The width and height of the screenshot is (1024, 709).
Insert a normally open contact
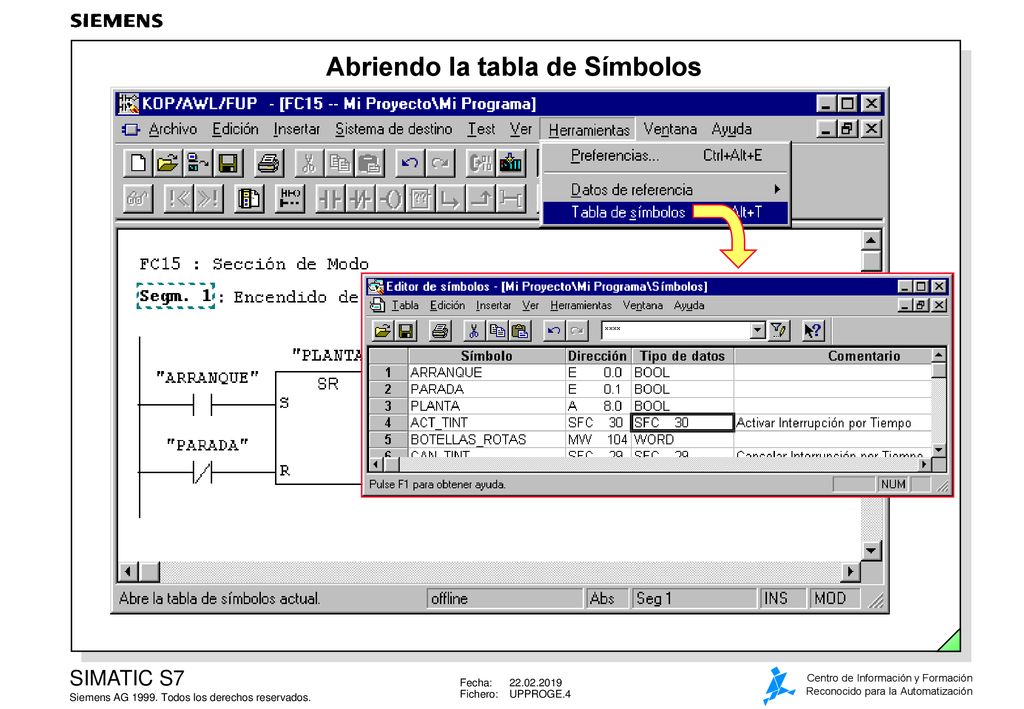click(330, 198)
